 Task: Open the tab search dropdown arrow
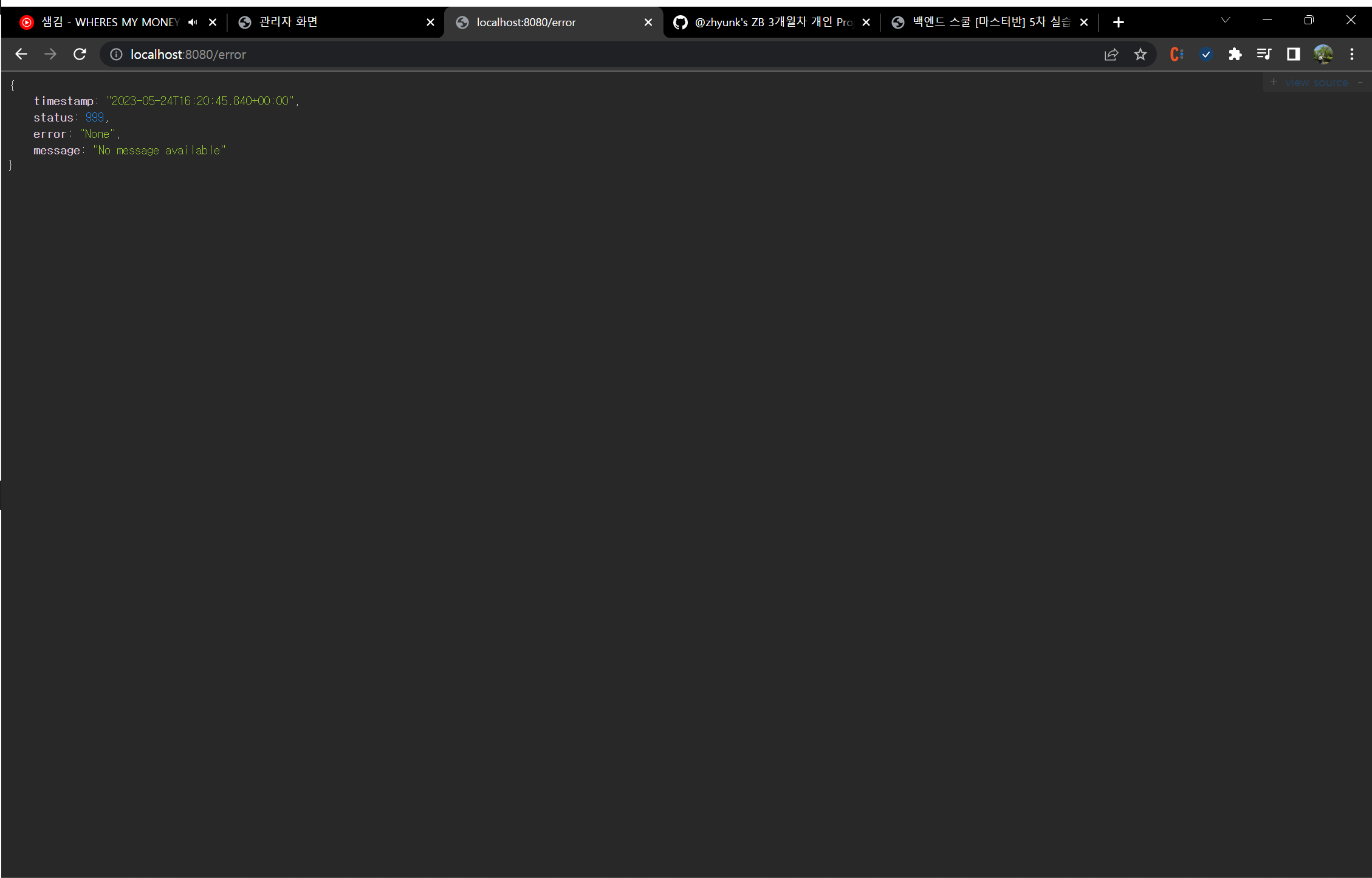coord(1226,21)
